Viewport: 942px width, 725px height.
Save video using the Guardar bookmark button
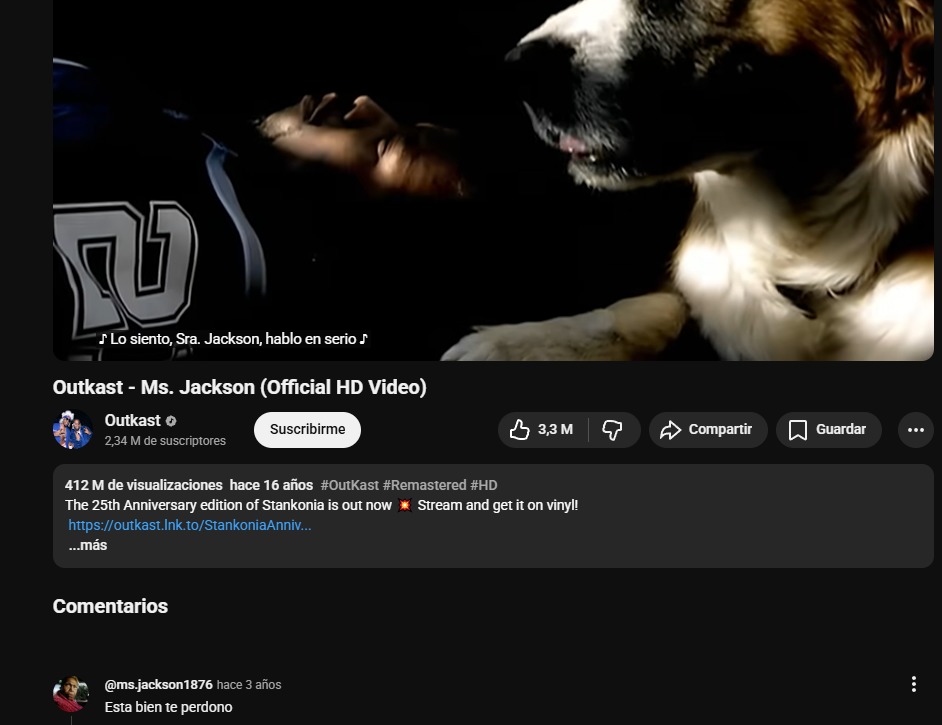(x=827, y=430)
